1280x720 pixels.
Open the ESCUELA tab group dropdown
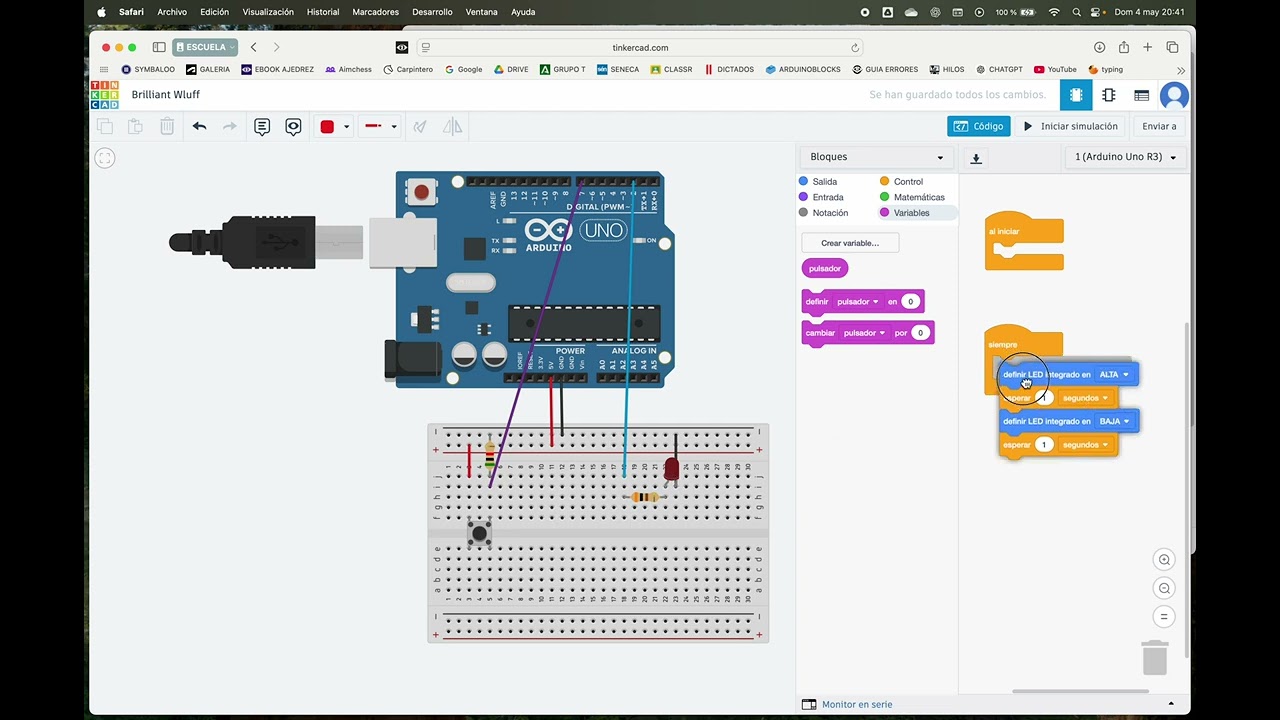click(205, 47)
